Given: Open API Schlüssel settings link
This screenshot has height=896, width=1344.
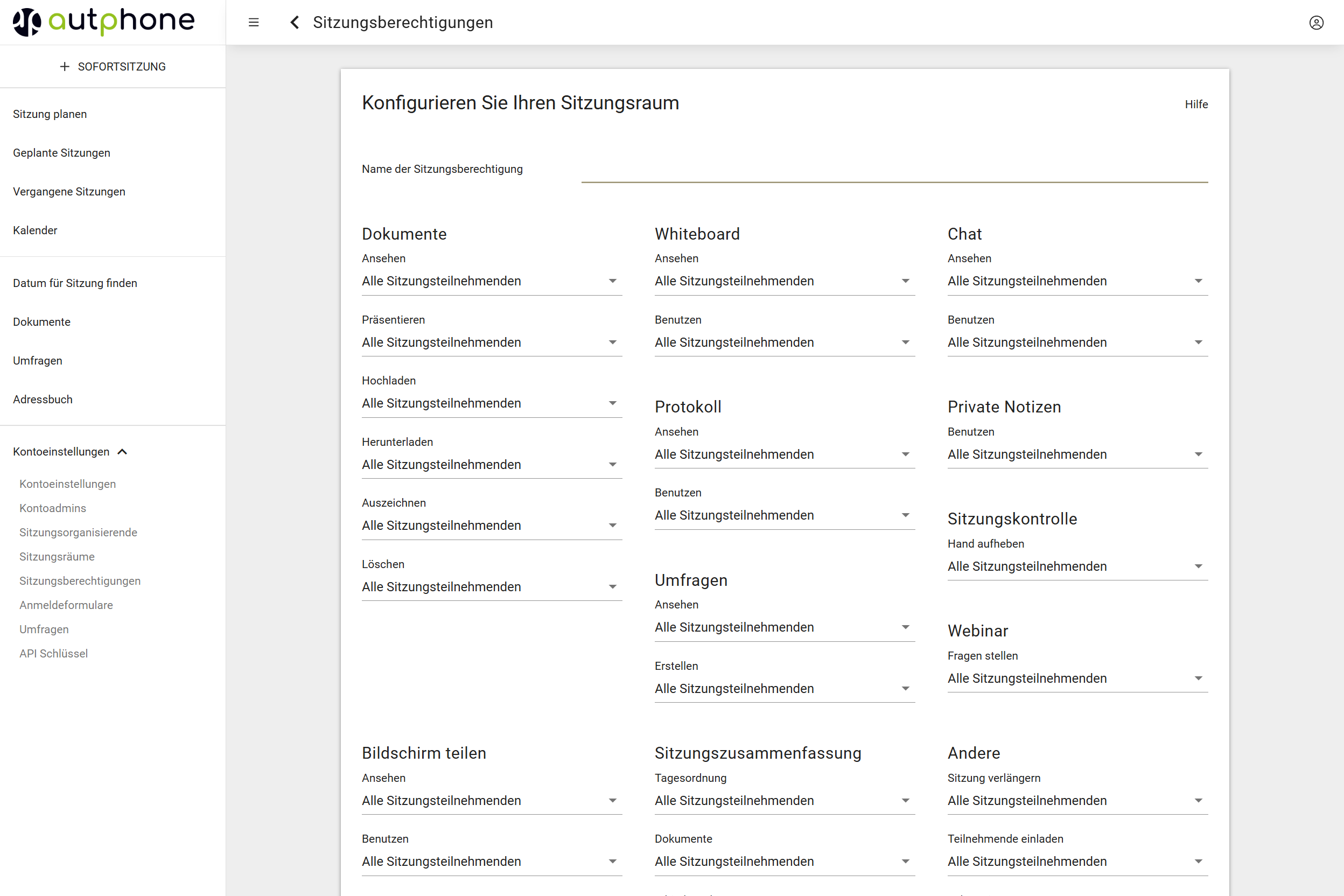Looking at the screenshot, I should pyautogui.click(x=53, y=653).
